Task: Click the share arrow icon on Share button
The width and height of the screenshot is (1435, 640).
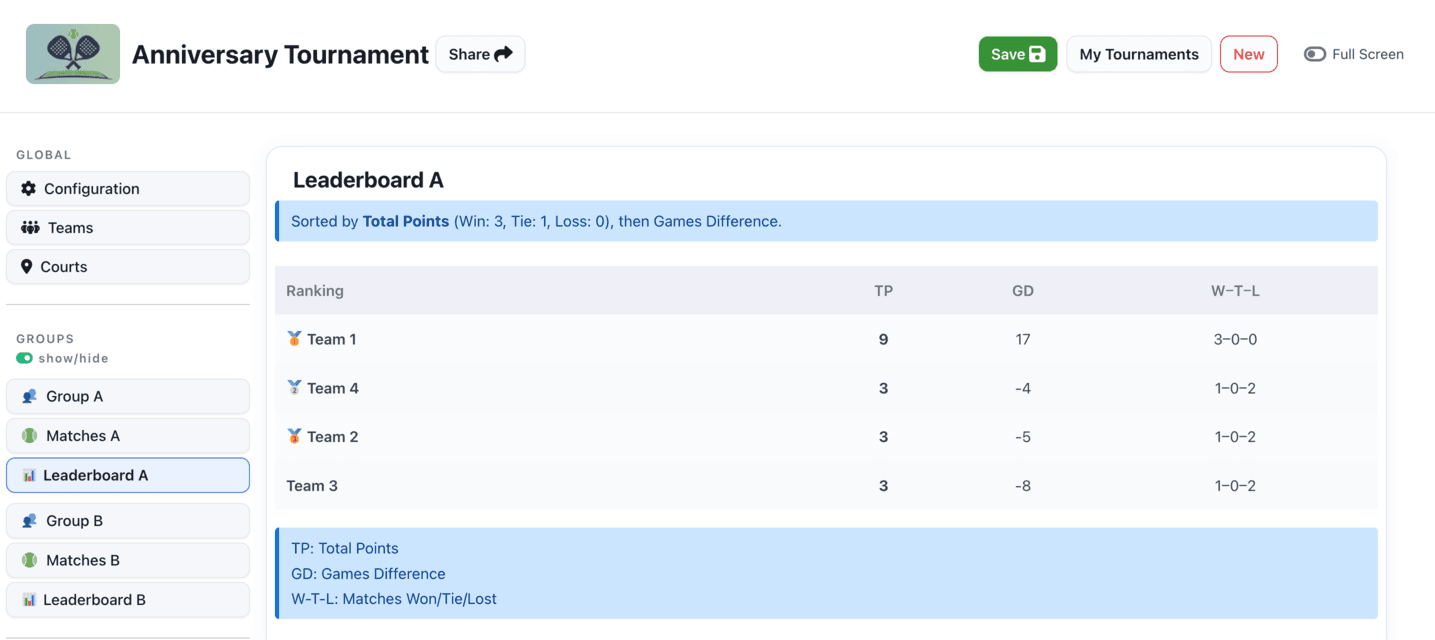Action: click(501, 54)
